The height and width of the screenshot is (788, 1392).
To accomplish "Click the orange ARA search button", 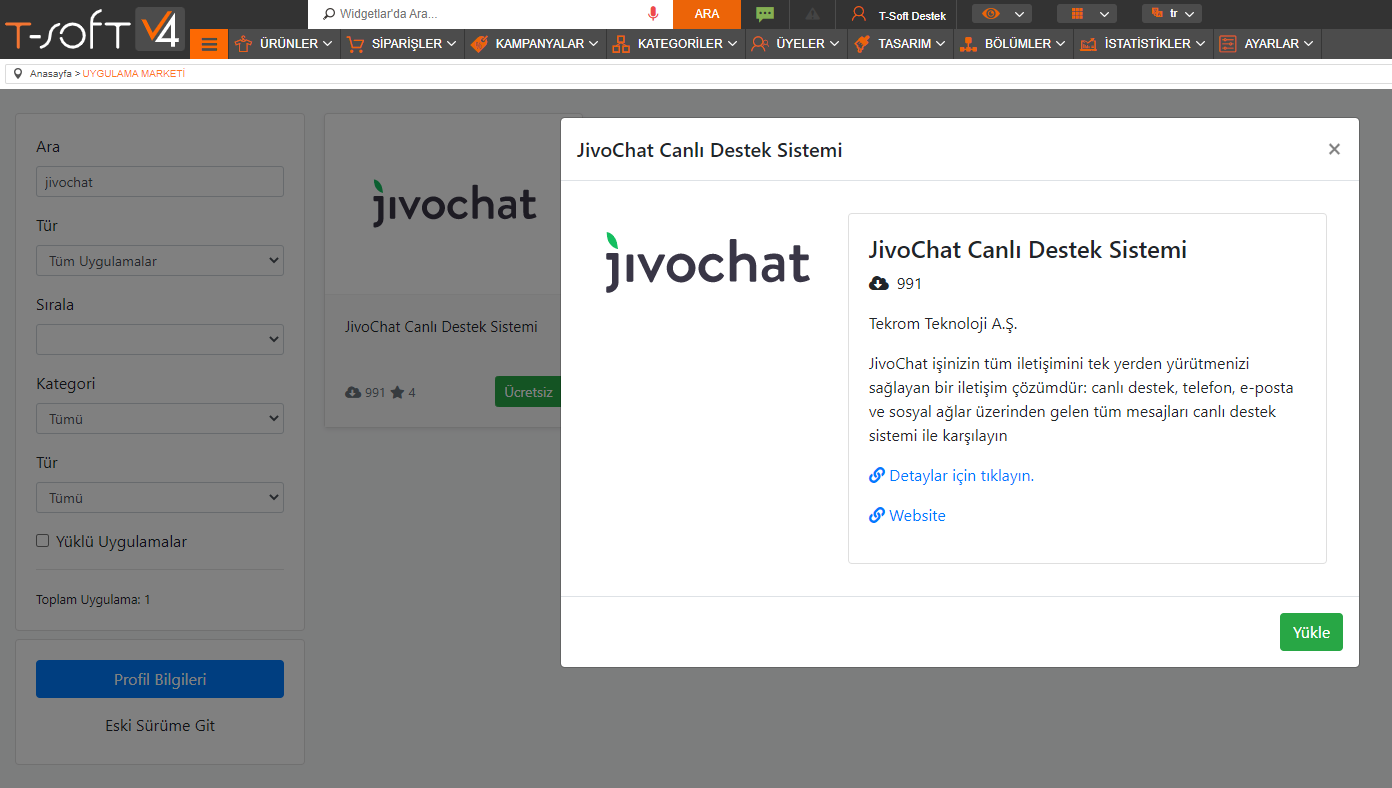I will coord(707,14).
